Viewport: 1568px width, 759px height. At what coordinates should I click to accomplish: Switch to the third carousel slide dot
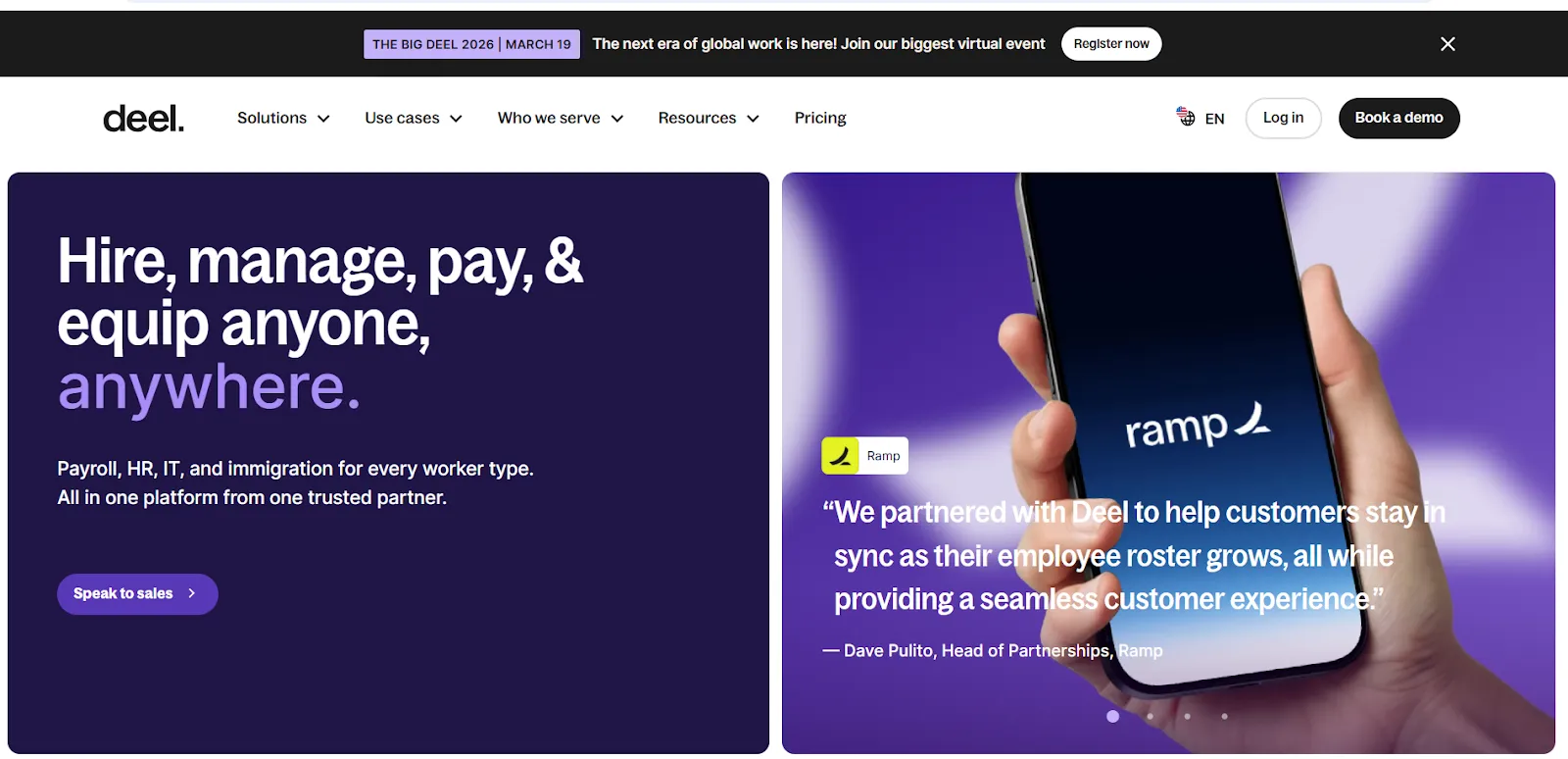click(1187, 716)
